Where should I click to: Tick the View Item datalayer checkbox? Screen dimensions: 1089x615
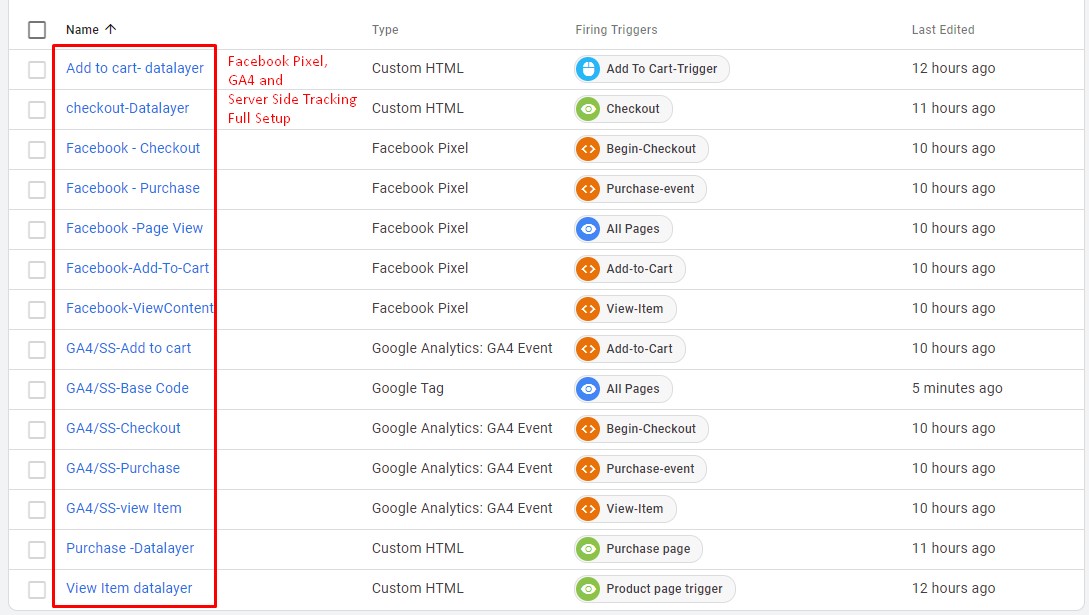click(37, 589)
